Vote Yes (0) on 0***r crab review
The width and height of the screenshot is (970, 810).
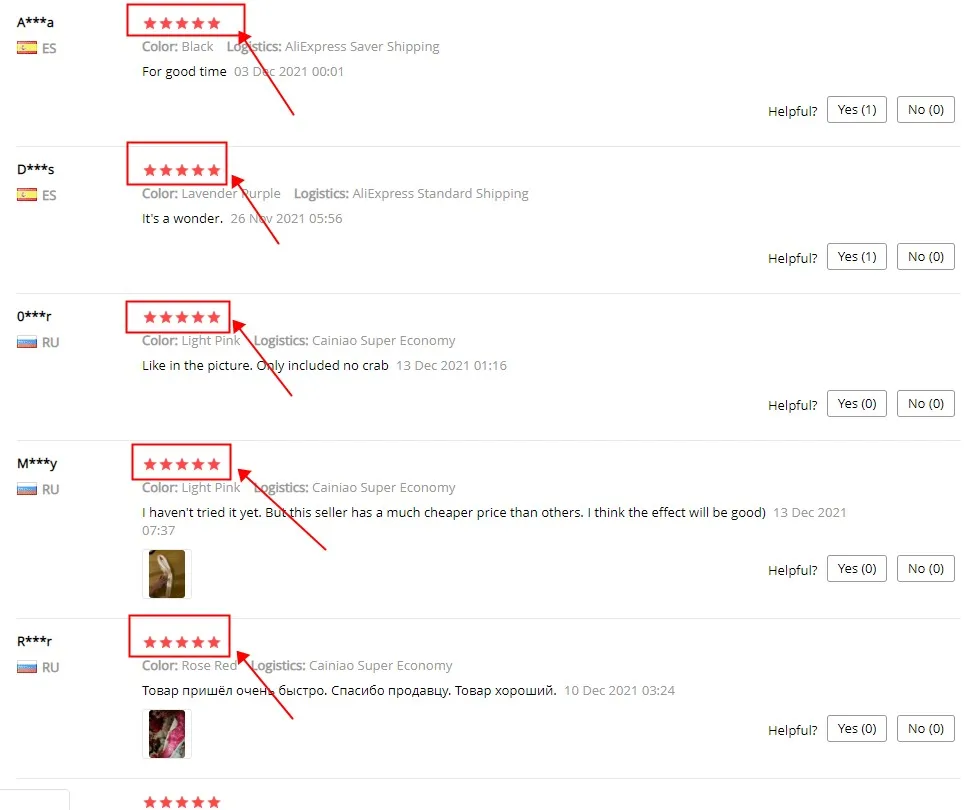click(857, 403)
